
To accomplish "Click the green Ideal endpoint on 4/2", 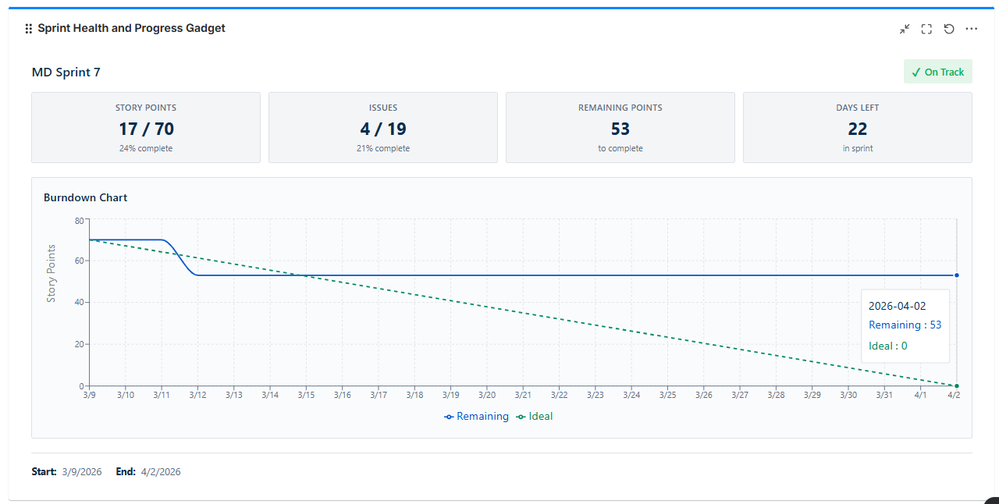I will pyautogui.click(x=956, y=386).
